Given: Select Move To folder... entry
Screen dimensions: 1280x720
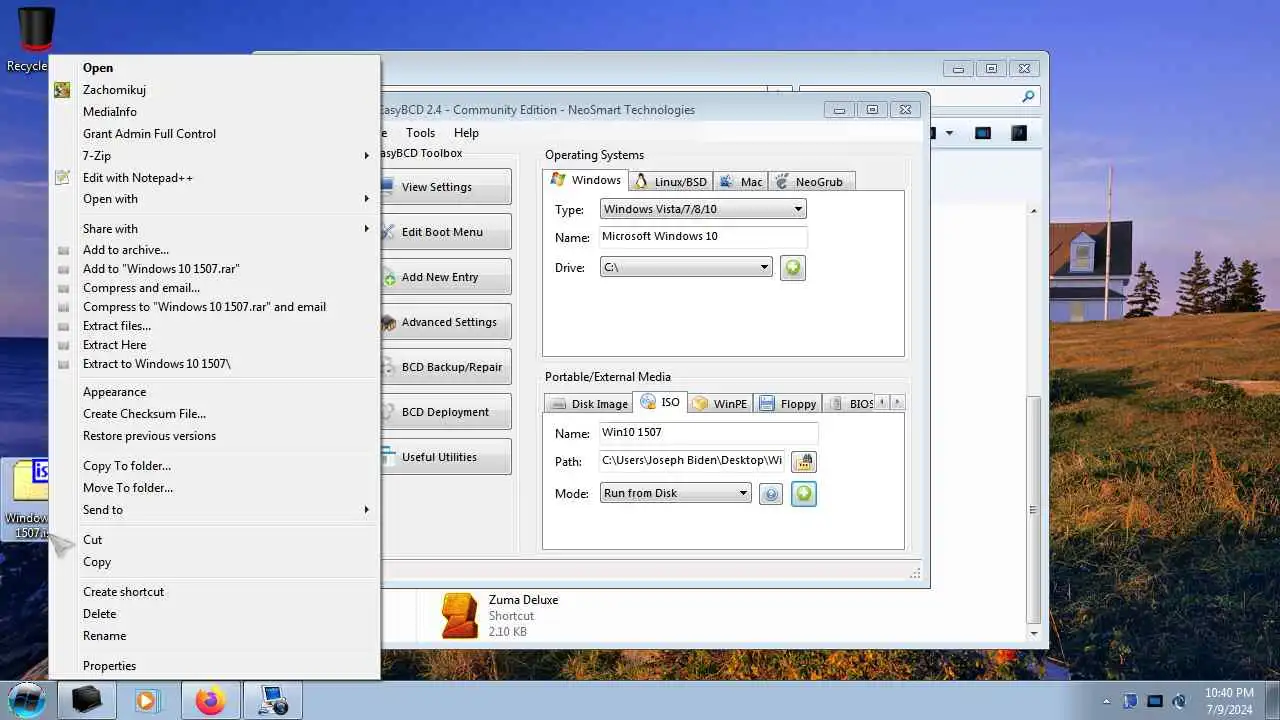Looking at the screenshot, I should (214, 488).
